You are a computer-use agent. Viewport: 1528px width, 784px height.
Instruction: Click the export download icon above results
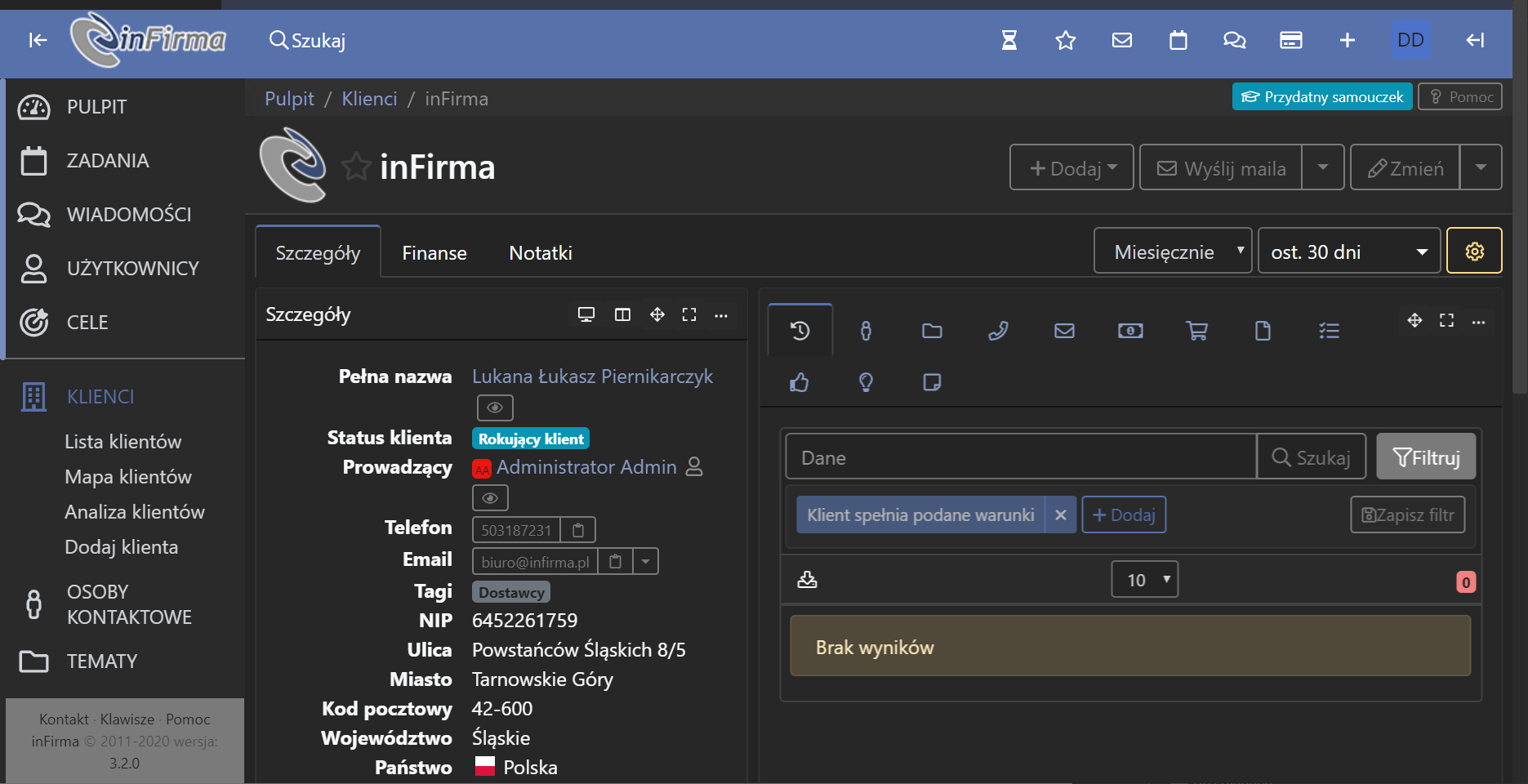click(807, 580)
